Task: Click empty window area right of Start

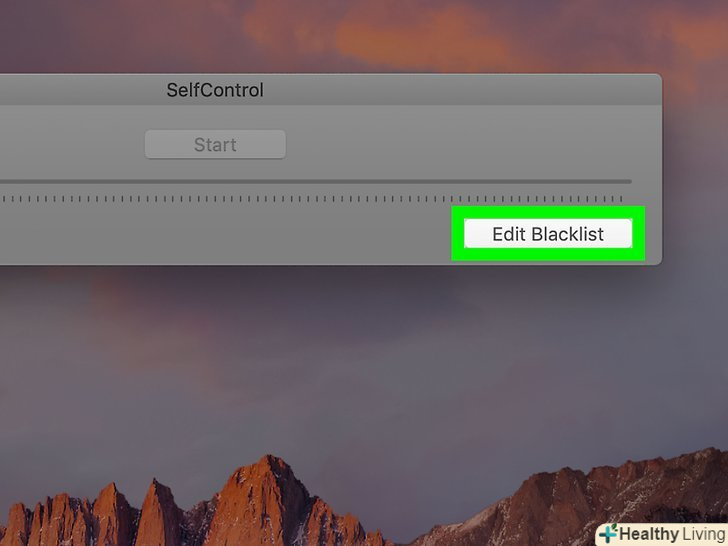Action: pyautogui.click(x=464, y=144)
